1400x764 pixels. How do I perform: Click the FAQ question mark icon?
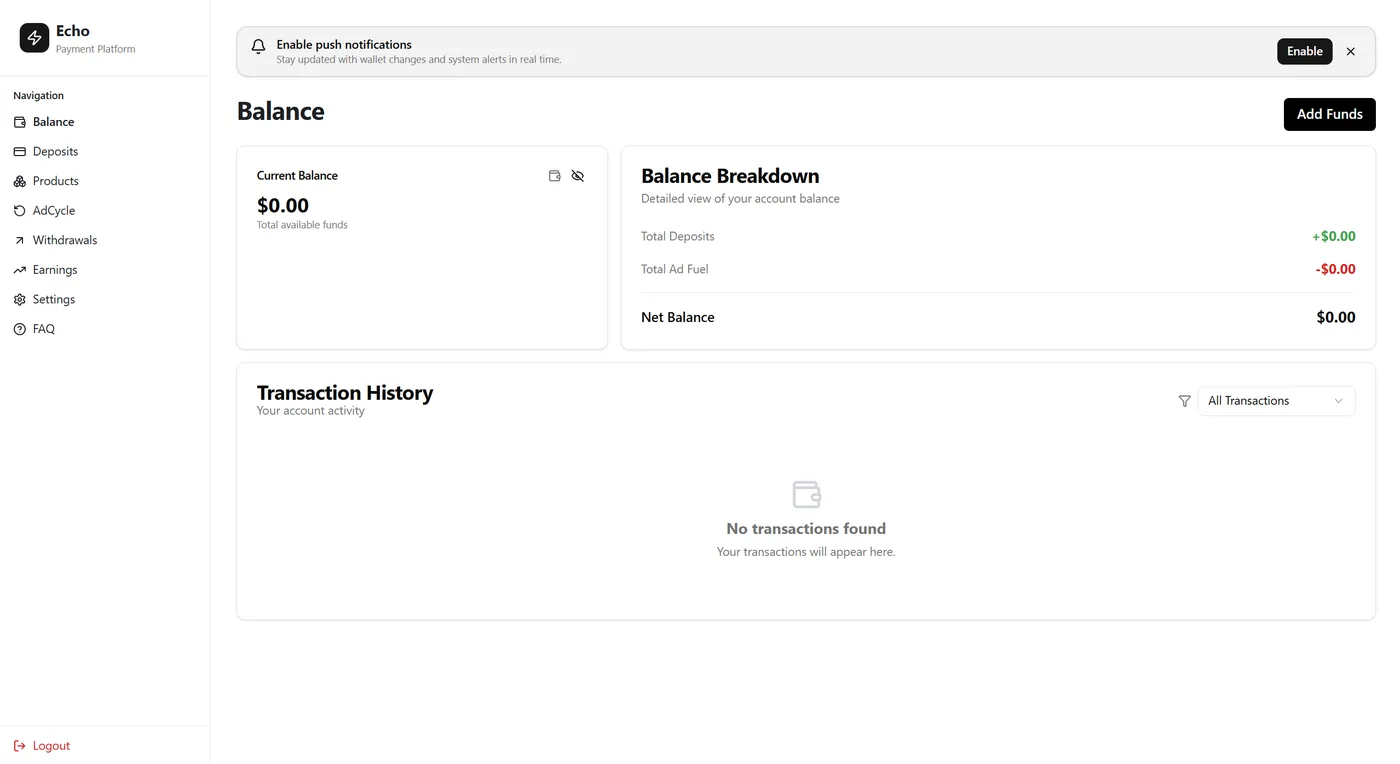(19, 329)
